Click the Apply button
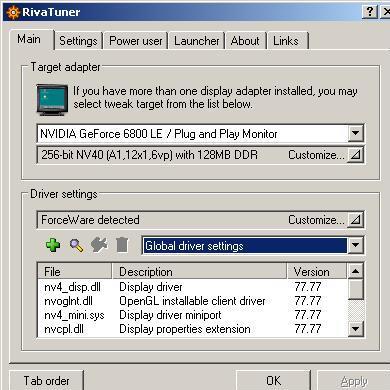The image size is (390, 390). [354, 380]
